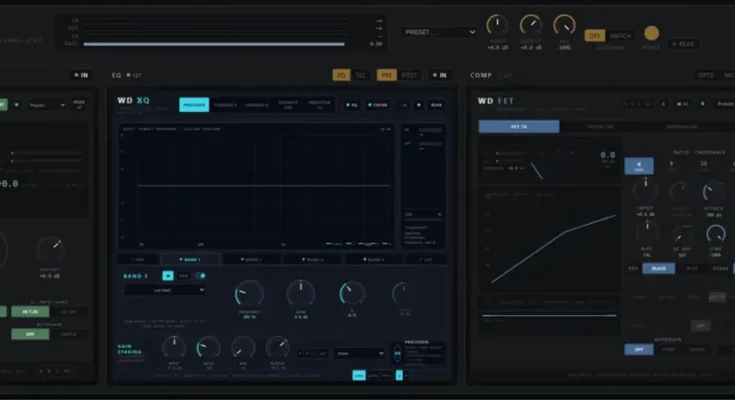Open the PRECISION tab in WD XQ
735x400 pixels.
pos(194,105)
